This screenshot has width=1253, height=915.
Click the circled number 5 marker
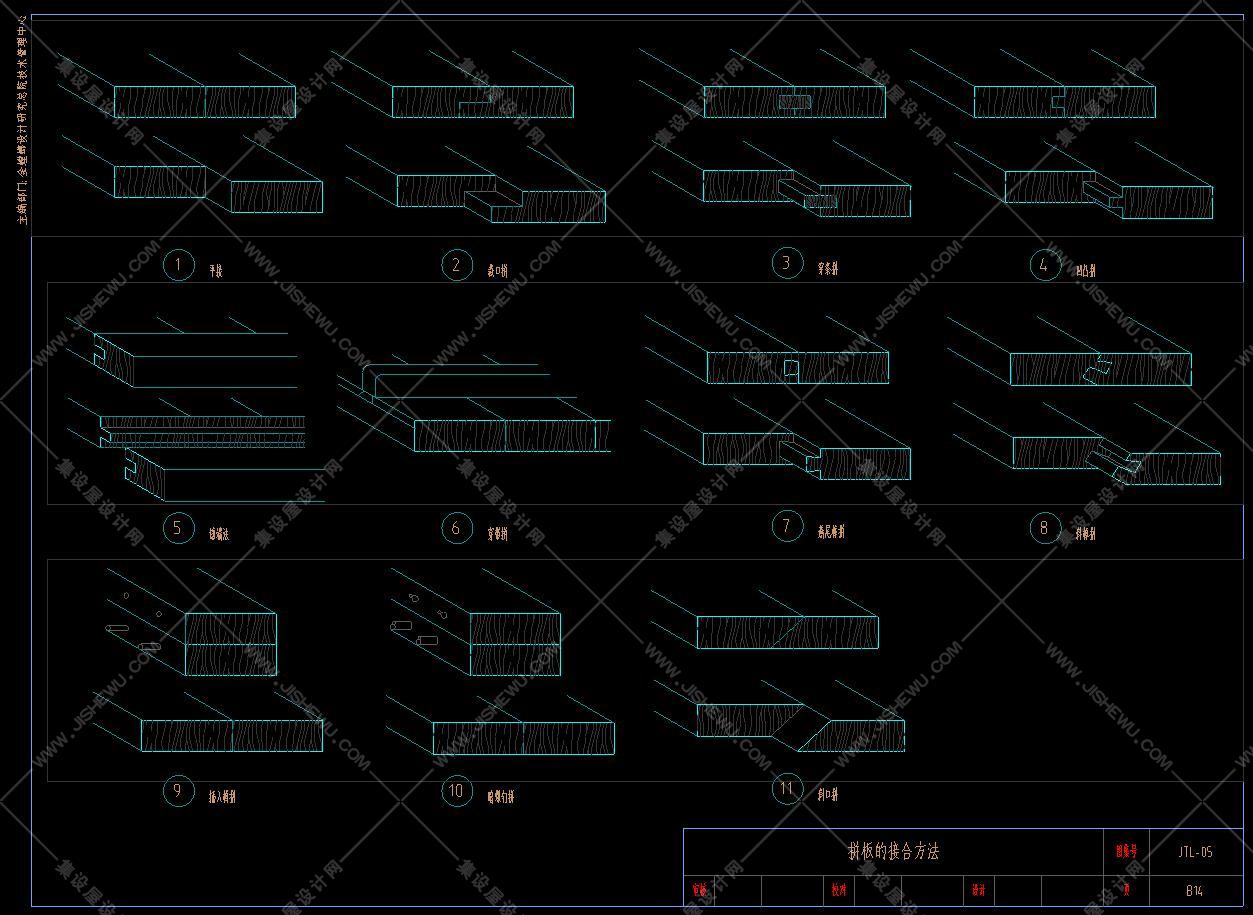178,528
